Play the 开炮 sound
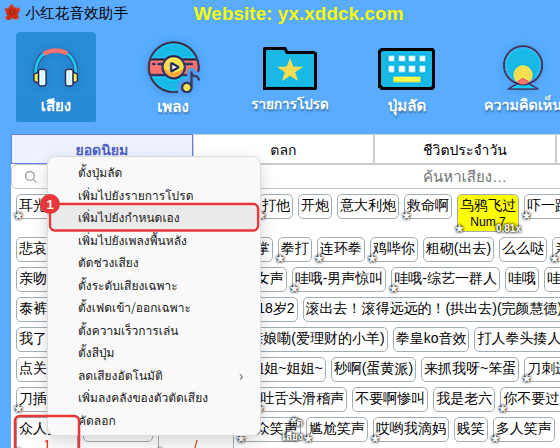Viewport: 560px width, 448px height. [x=315, y=206]
